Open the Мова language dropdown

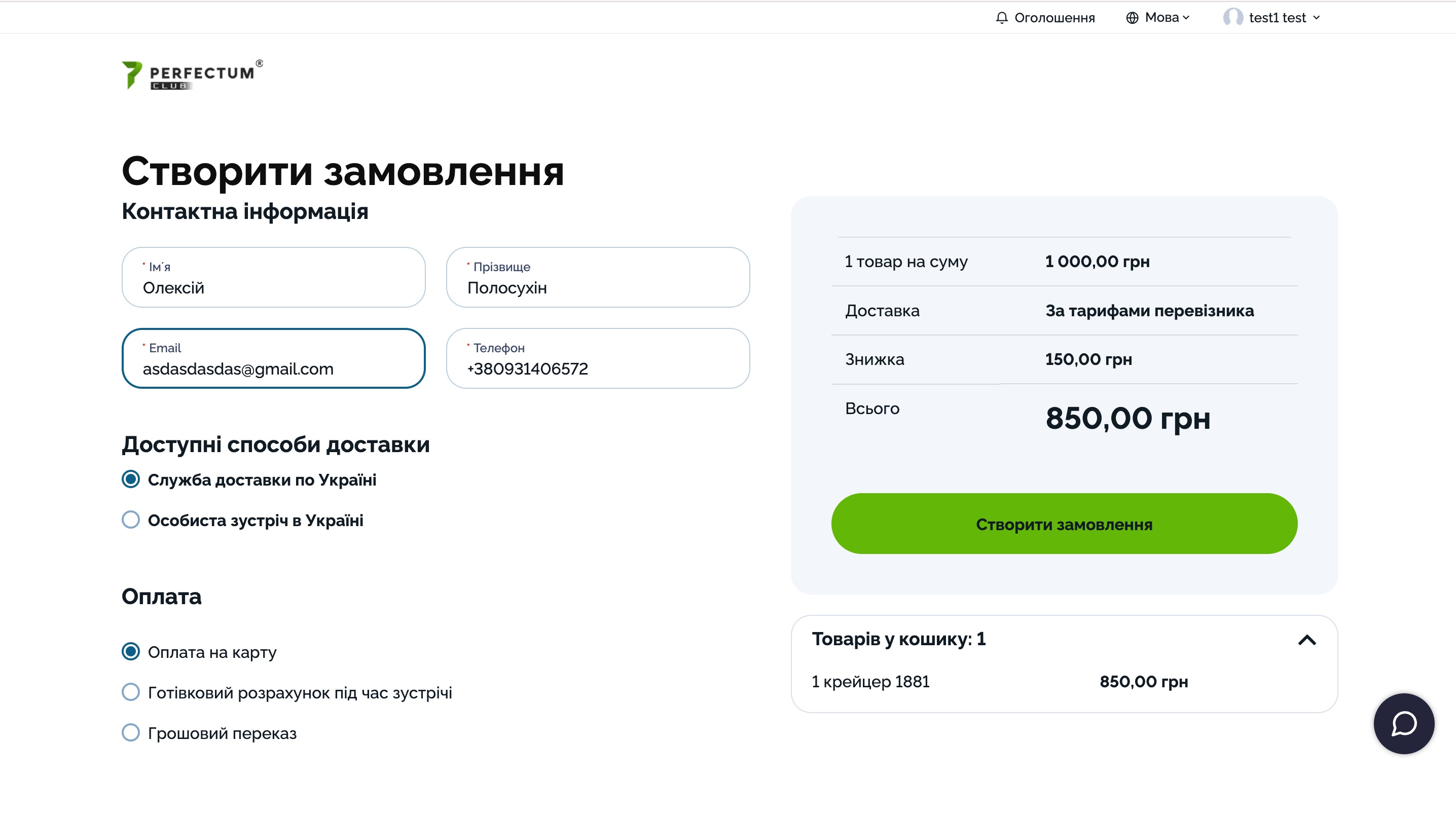[x=1167, y=18]
